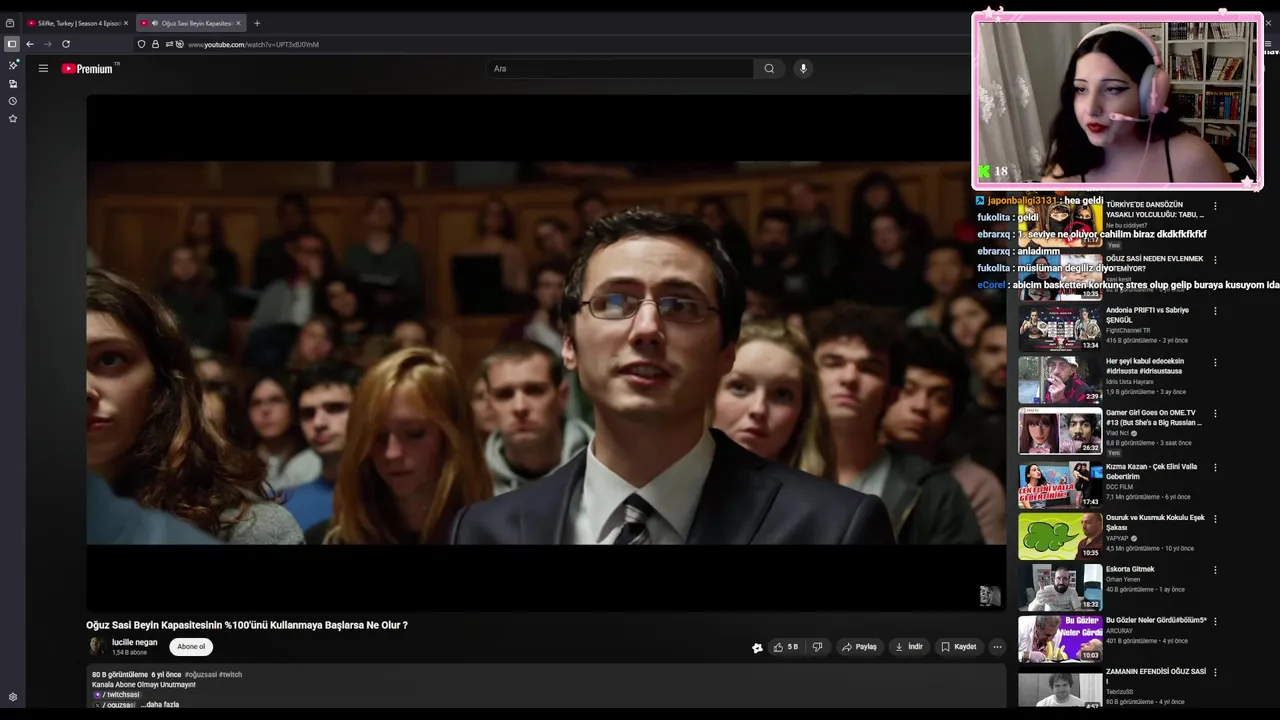
Task: Click the youtube.com address bar URL
Action: (x=253, y=44)
